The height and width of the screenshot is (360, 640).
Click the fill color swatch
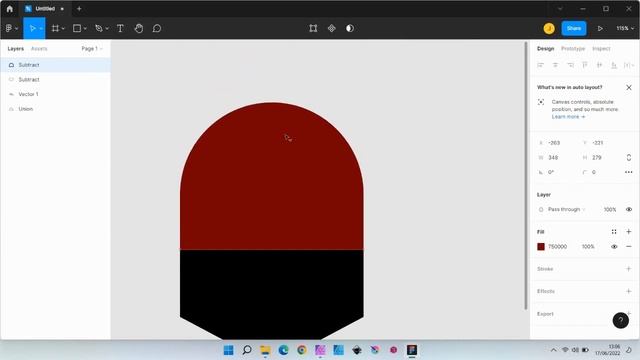coord(541,247)
